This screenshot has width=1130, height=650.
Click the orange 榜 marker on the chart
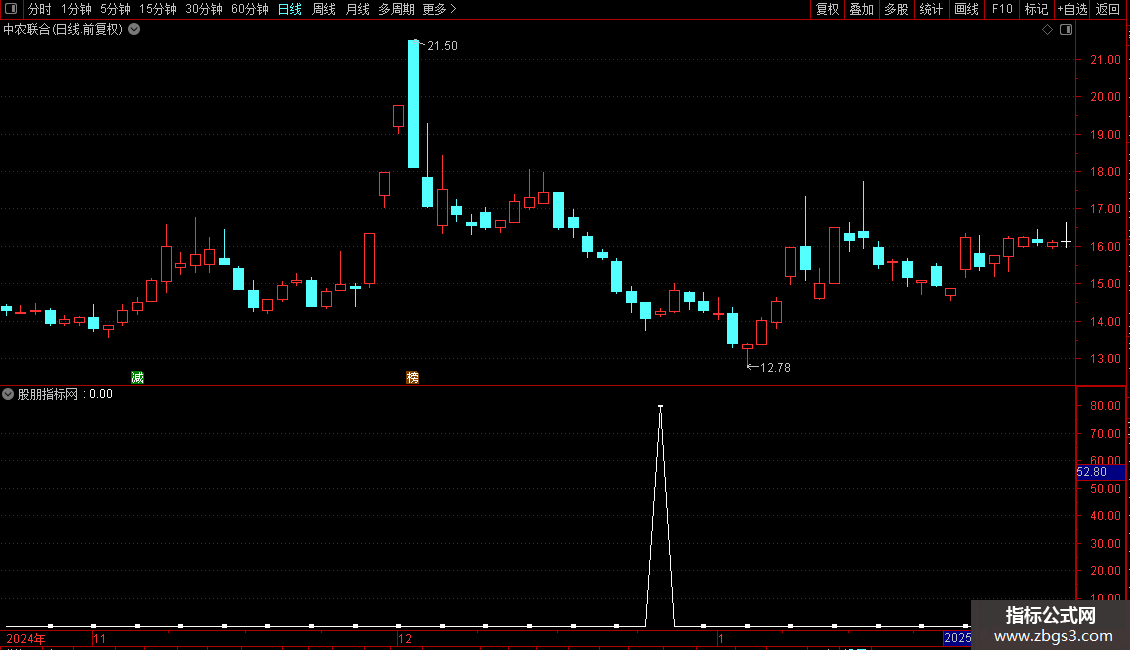click(412, 378)
